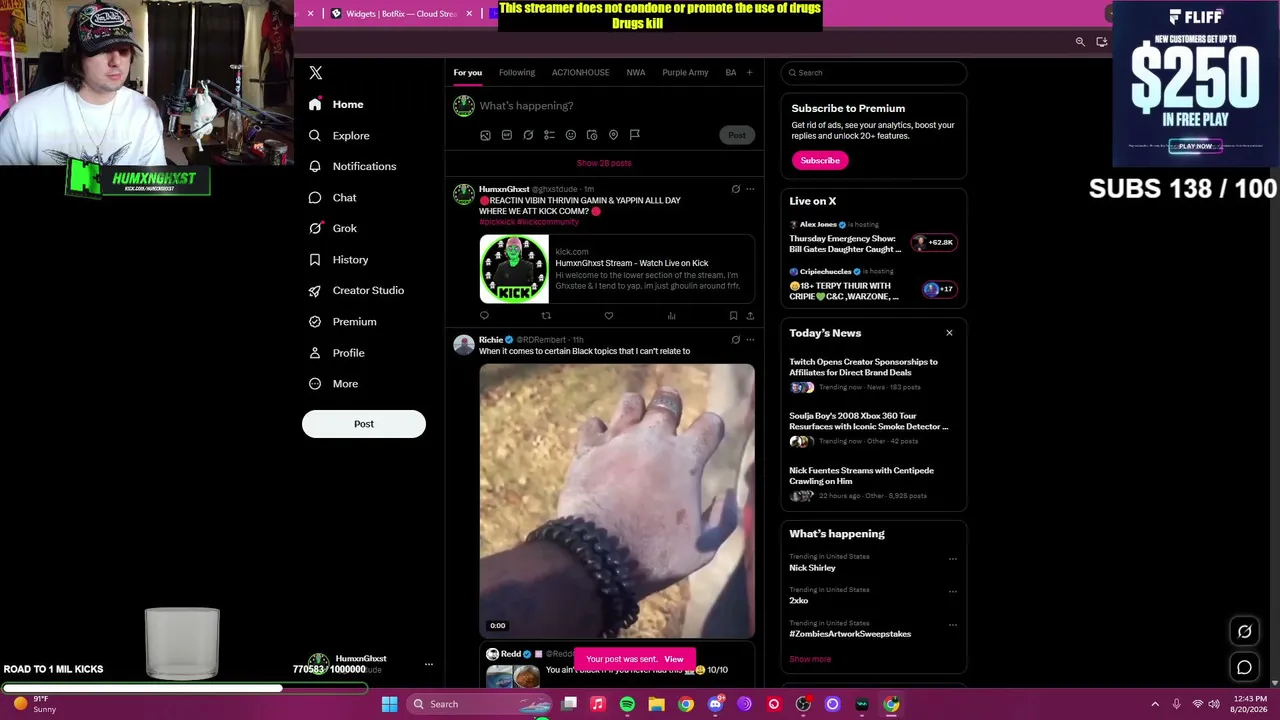Screen dimensions: 1280x720
Task: Play Richie's hand video
Action: [x=617, y=501]
